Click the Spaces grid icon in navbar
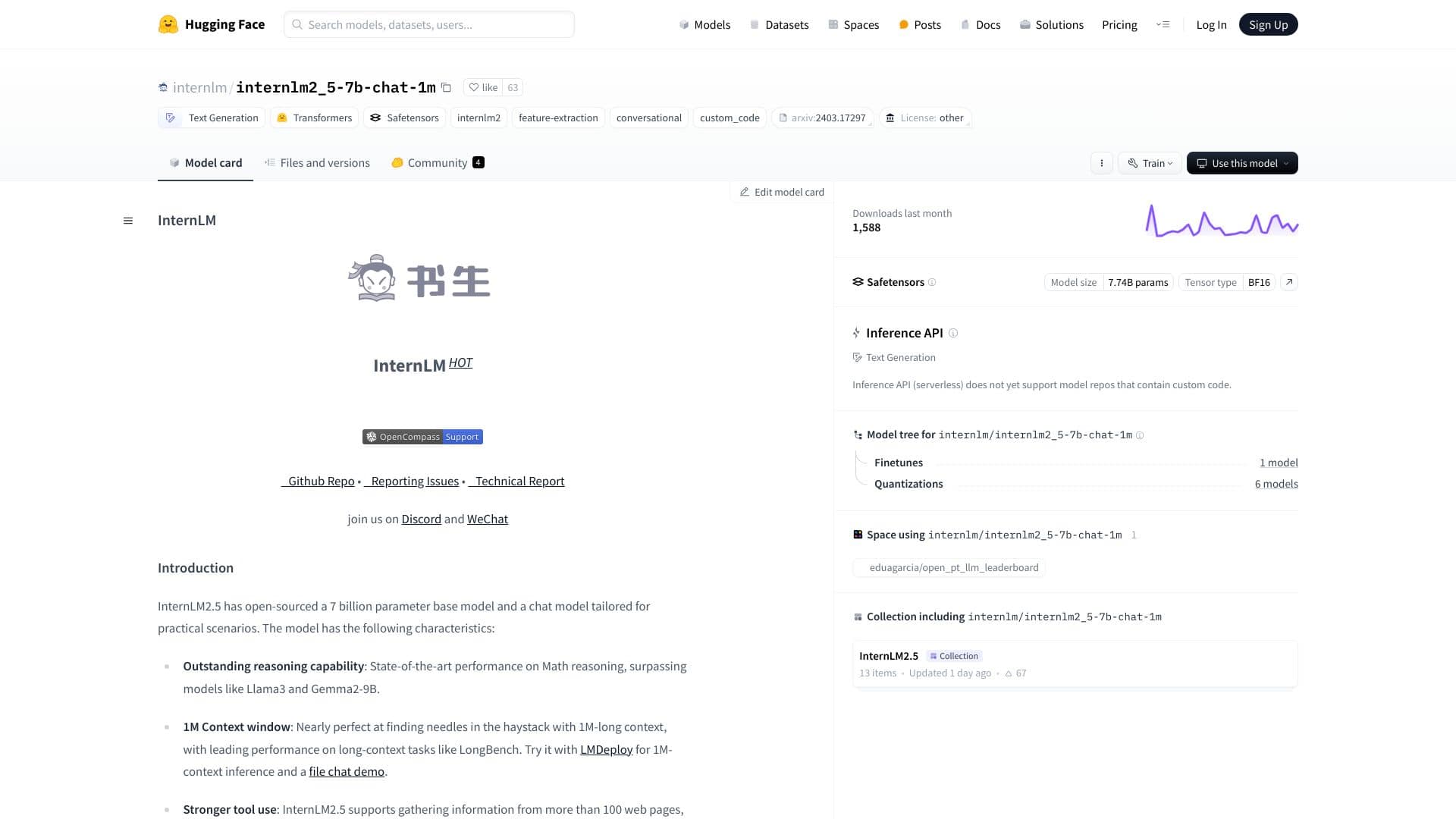1456x819 pixels. click(x=833, y=24)
